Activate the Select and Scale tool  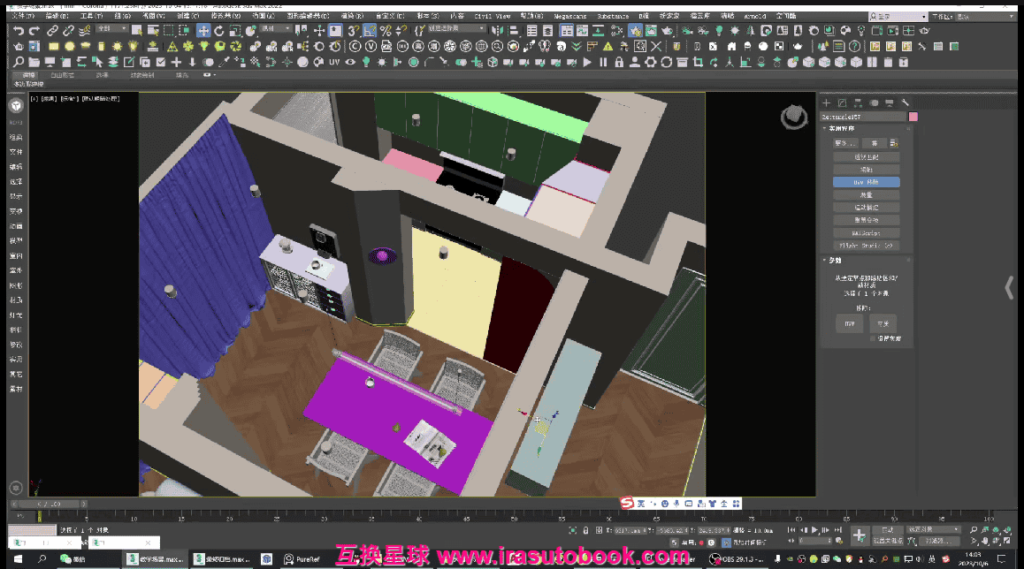[235, 31]
